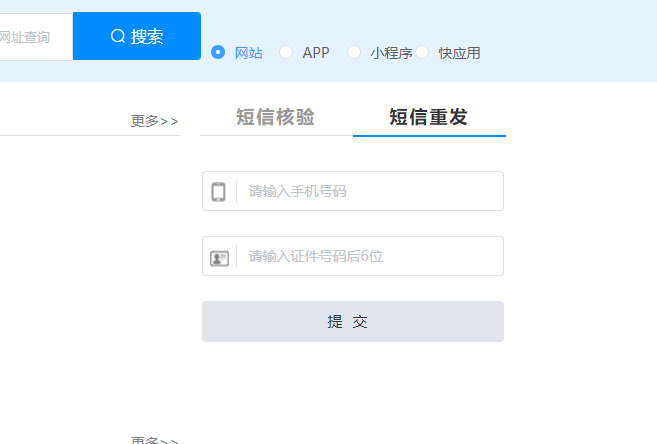Click the 提交 submit button
Screen dimensions: 657x444
pos(353,321)
